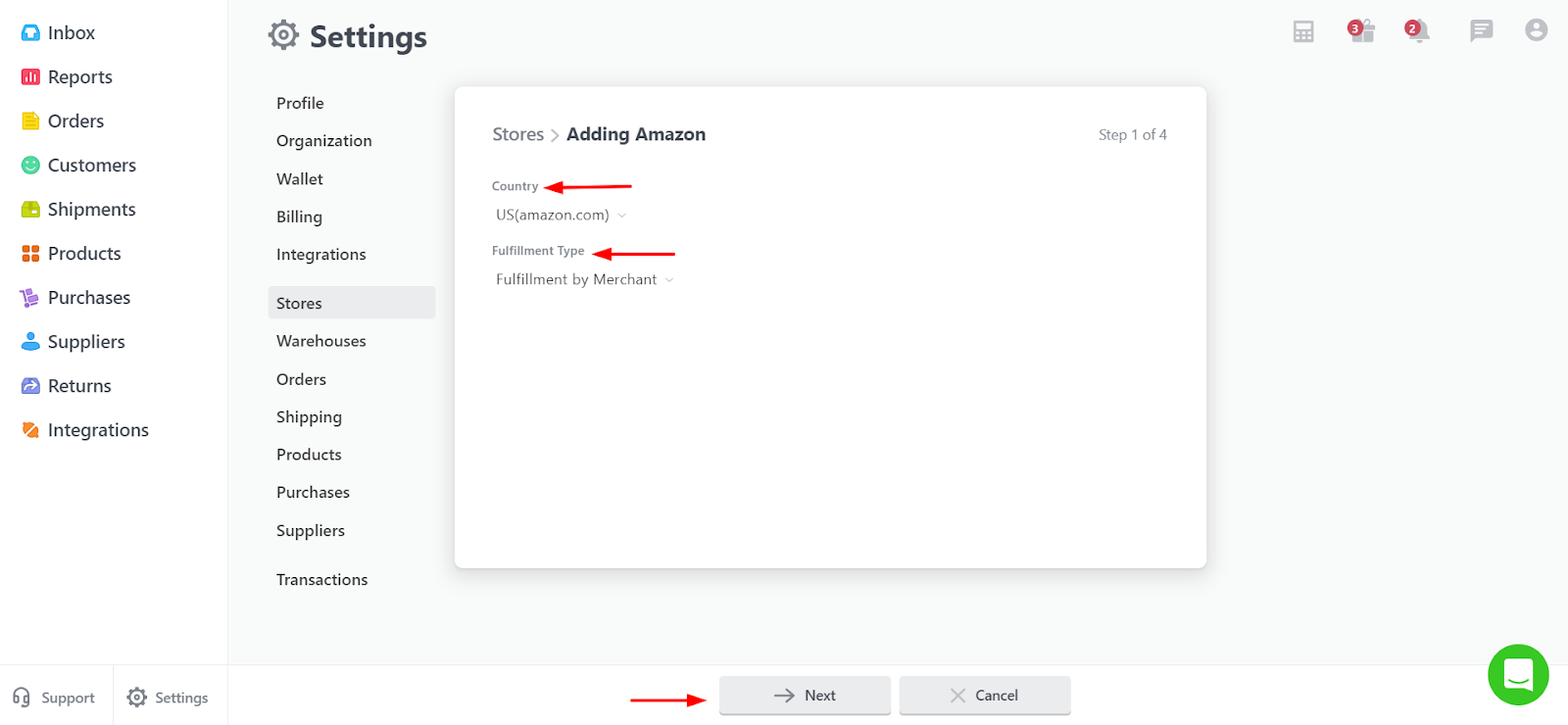The image size is (1568, 725).
Task: Go to Organization settings
Action: tap(324, 141)
